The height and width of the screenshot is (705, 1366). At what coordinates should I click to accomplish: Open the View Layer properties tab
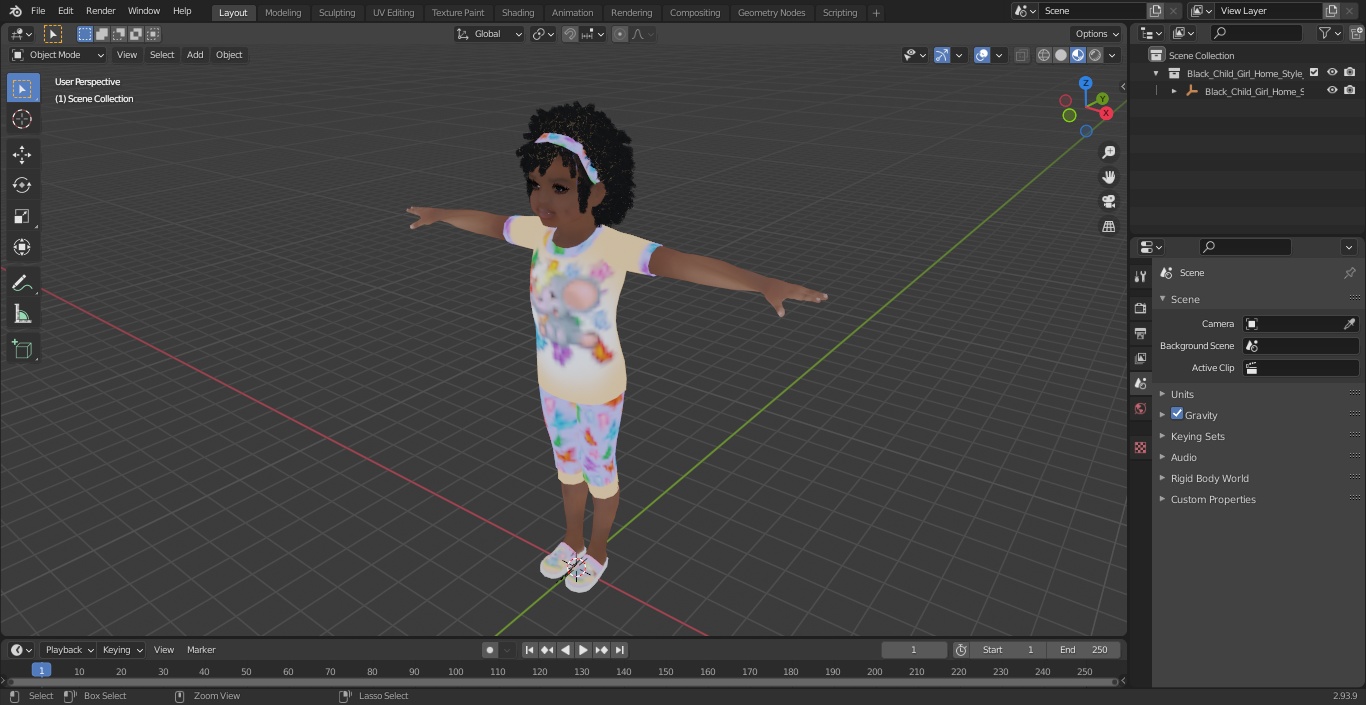(x=1140, y=358)
